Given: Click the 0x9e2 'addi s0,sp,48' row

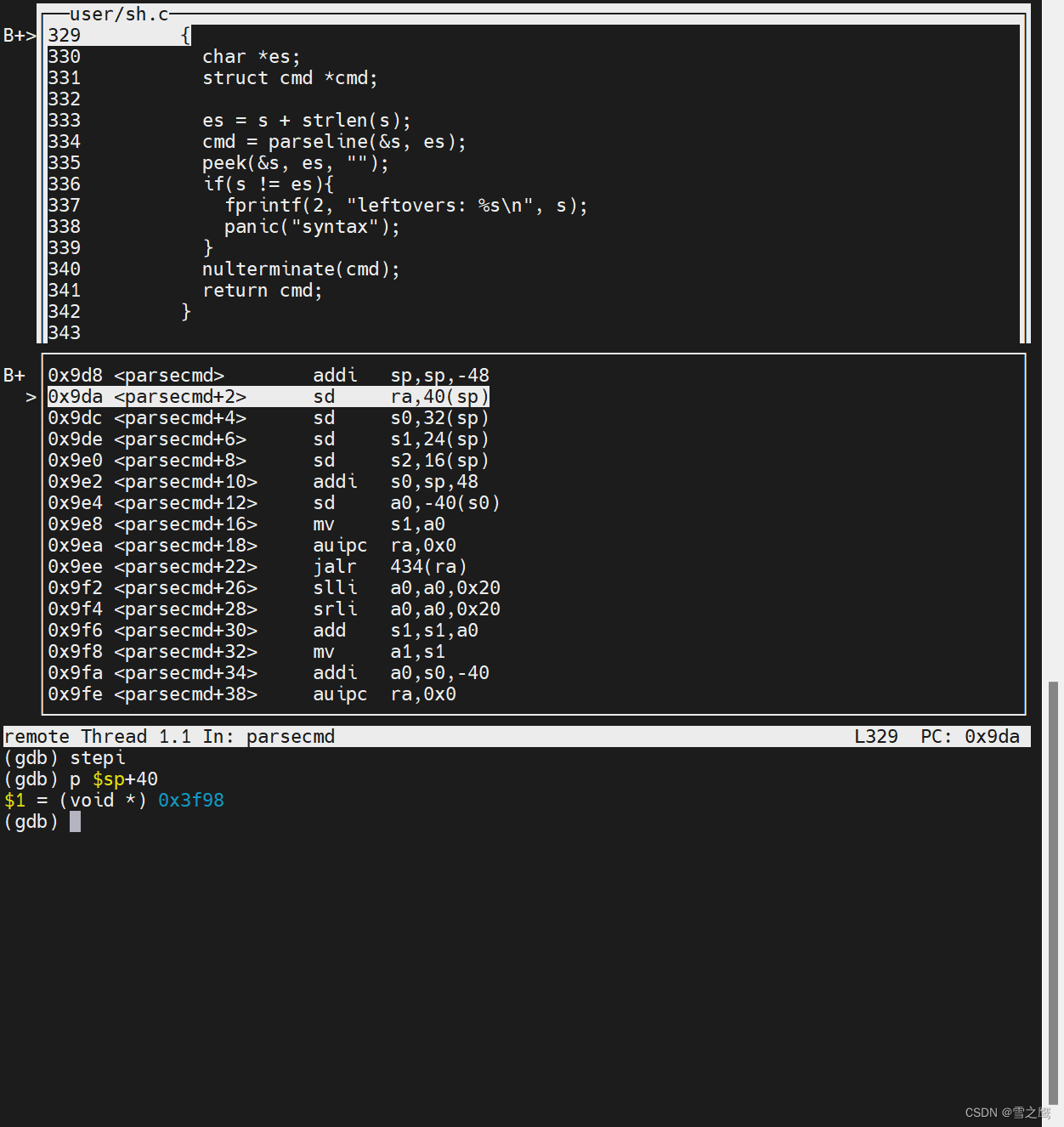Looking at the screenshot, I should point(263,482).
